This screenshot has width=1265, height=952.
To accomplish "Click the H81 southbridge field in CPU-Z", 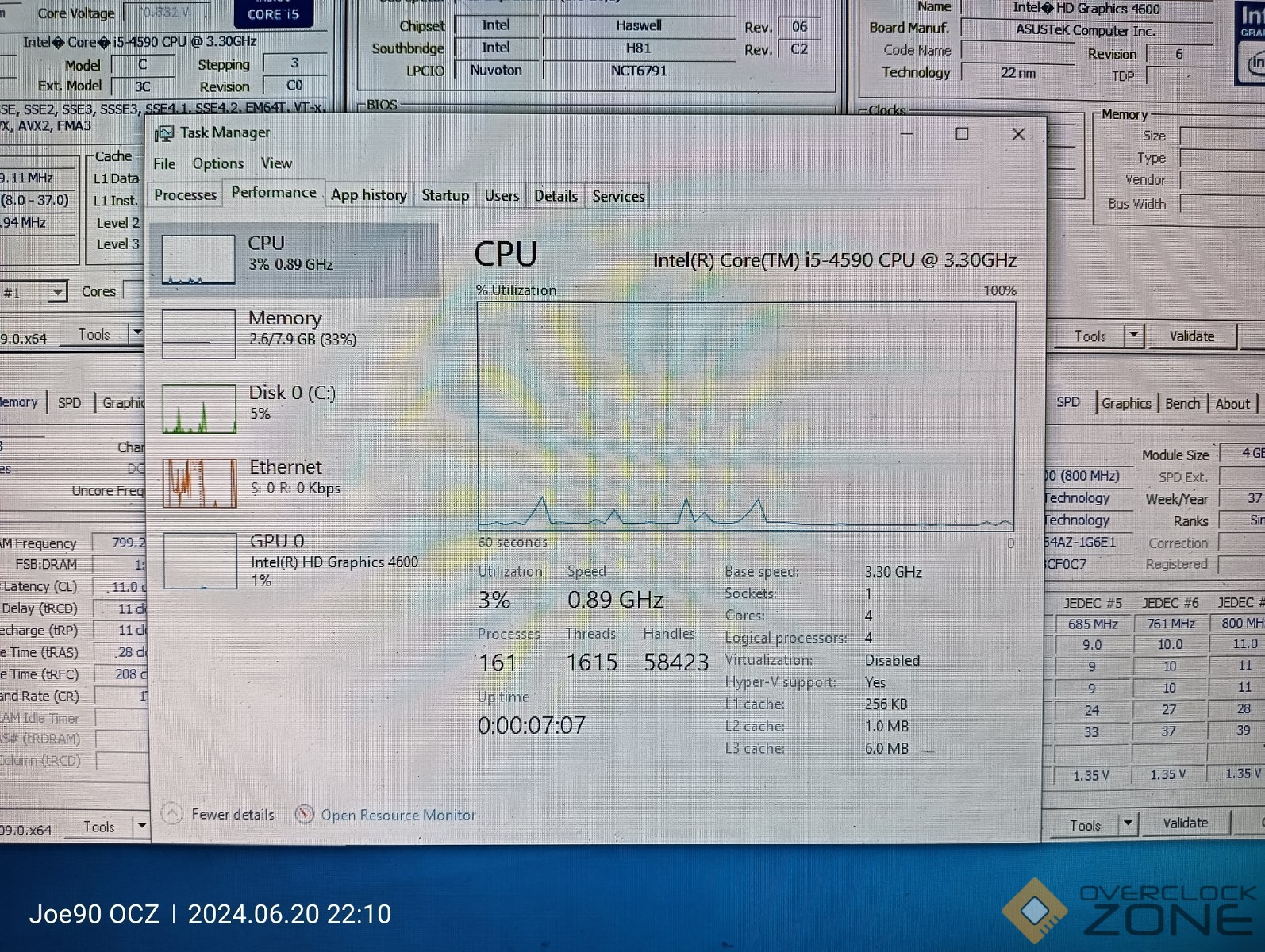I will [638, 48].
